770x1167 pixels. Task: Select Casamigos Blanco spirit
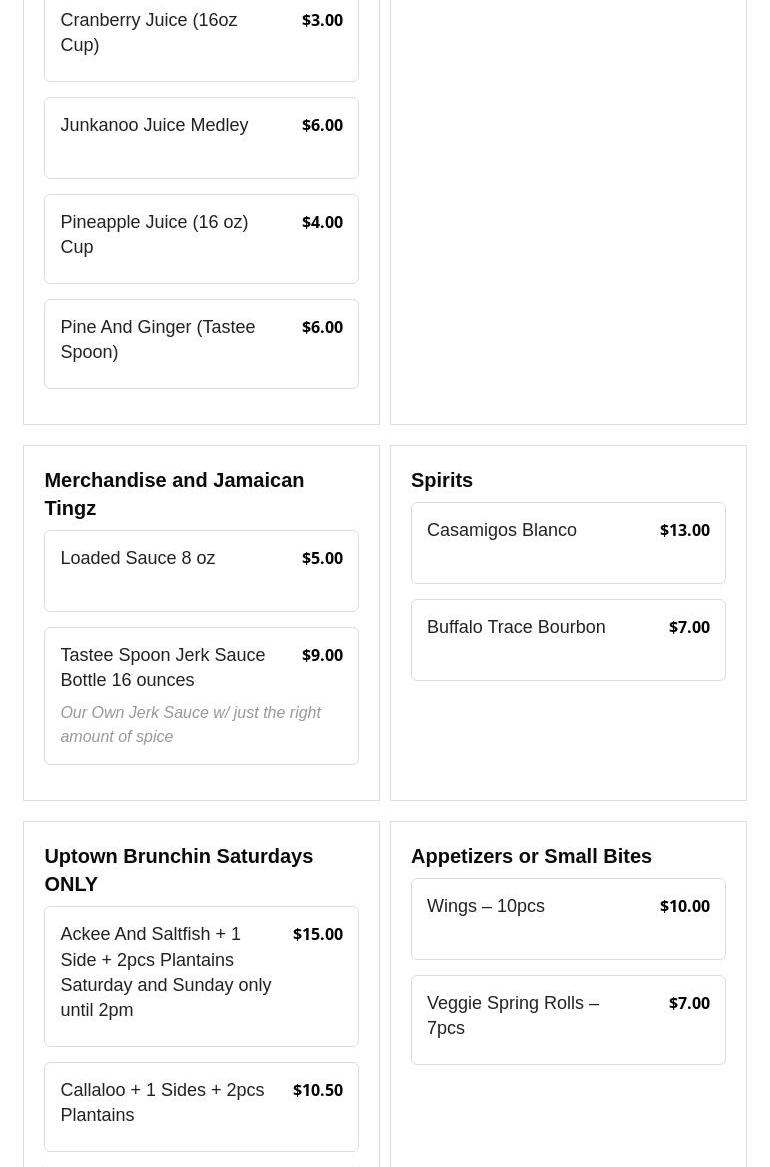coord(568,543)
